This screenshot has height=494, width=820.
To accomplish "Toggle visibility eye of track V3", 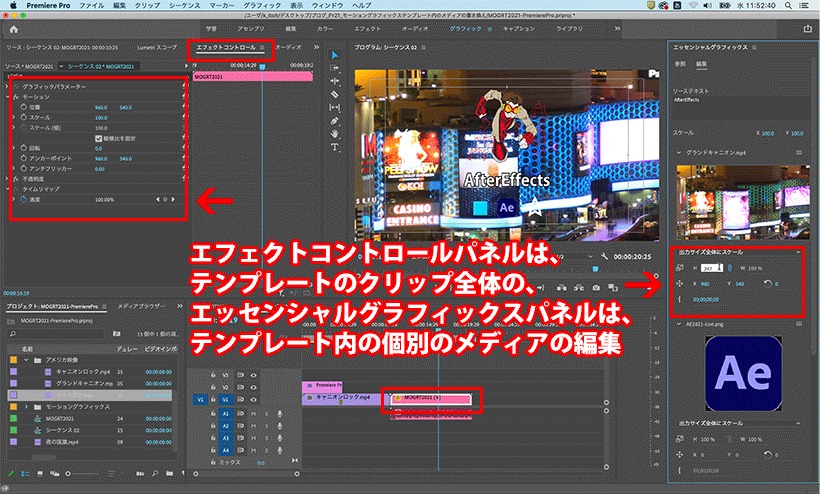I will [x=253, y=375].
